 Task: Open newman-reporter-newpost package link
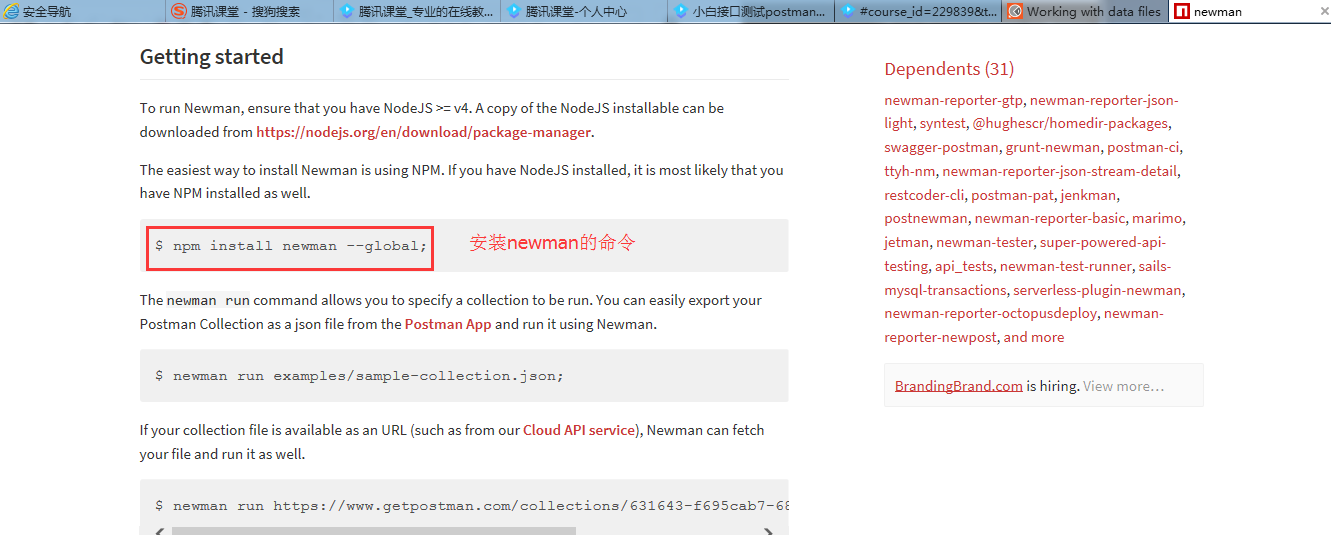click(x=1024, y=325)
